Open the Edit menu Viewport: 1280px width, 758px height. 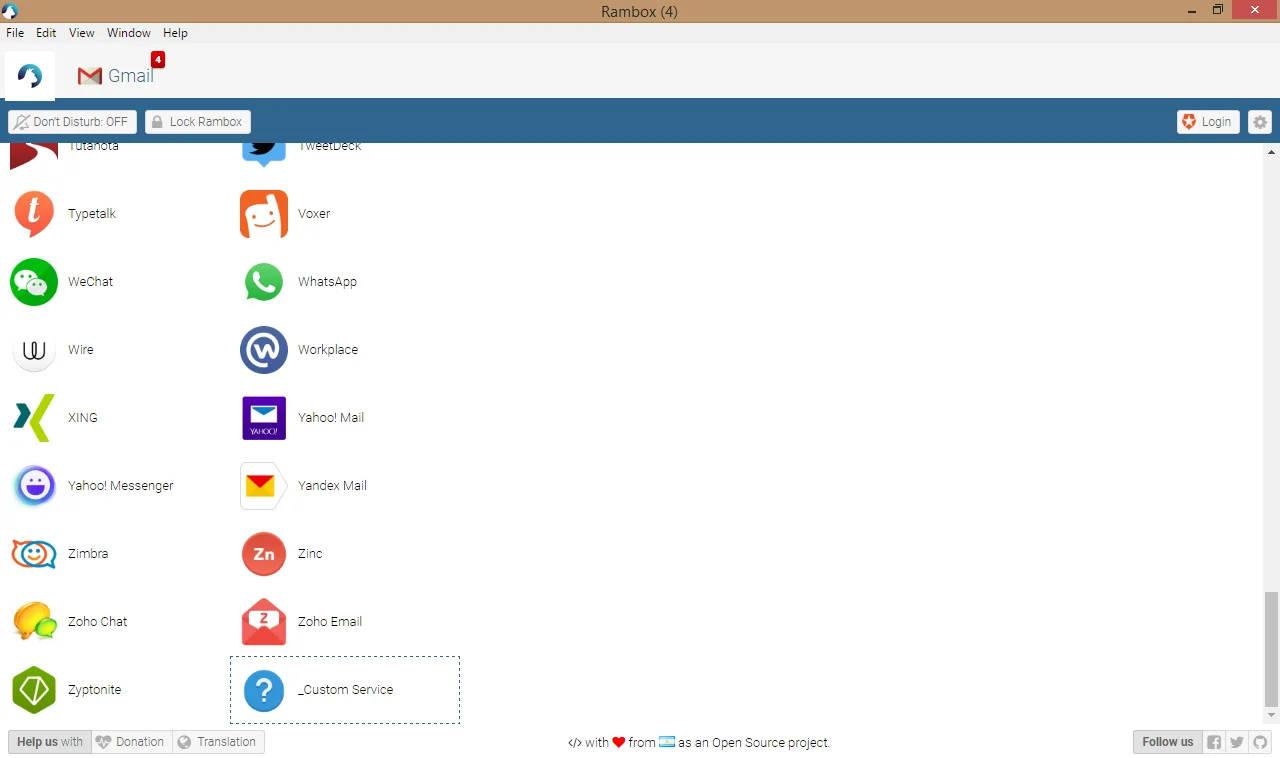click(46, 33)
